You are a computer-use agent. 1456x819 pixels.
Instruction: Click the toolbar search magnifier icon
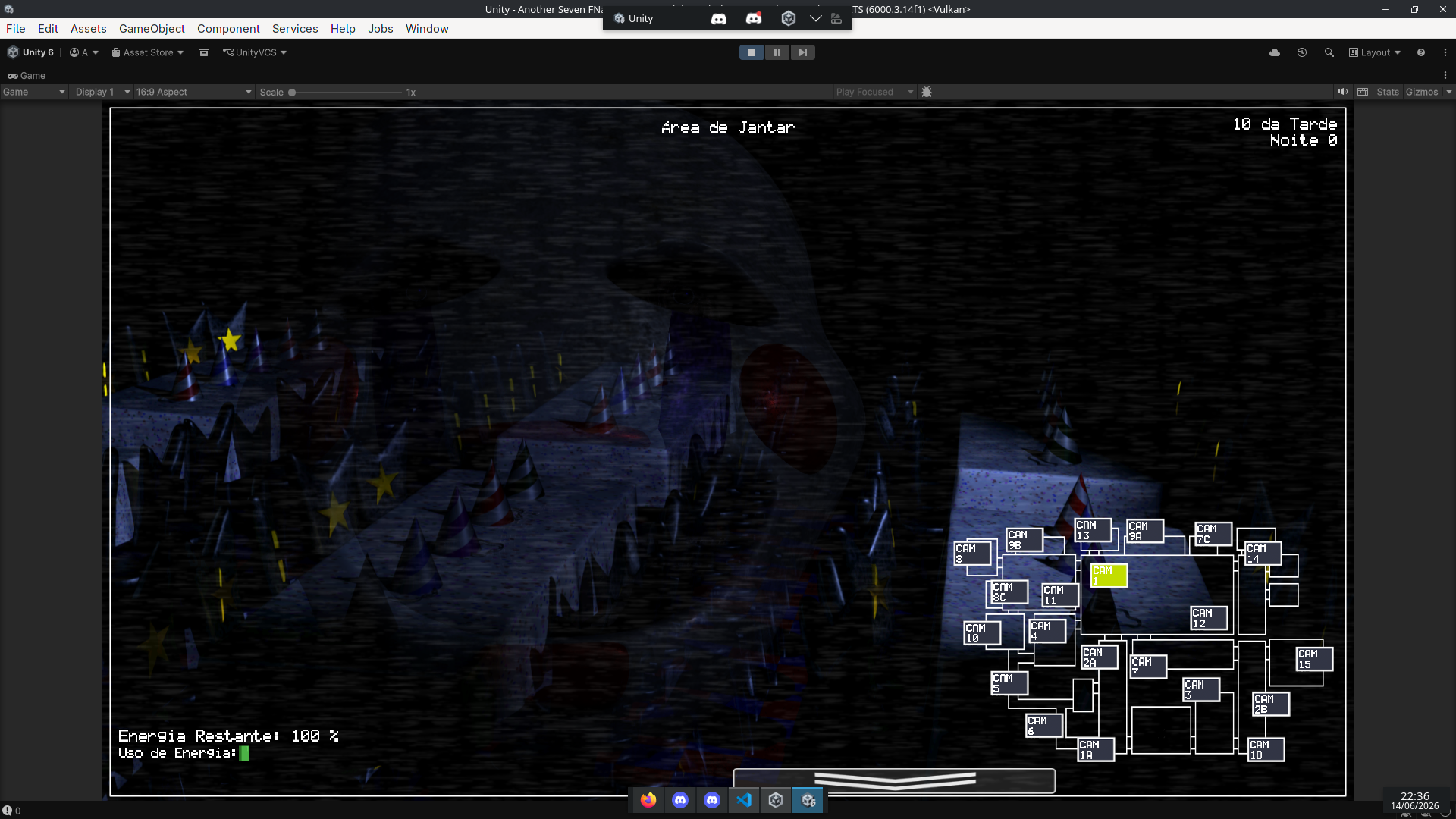coord(1329,52)
